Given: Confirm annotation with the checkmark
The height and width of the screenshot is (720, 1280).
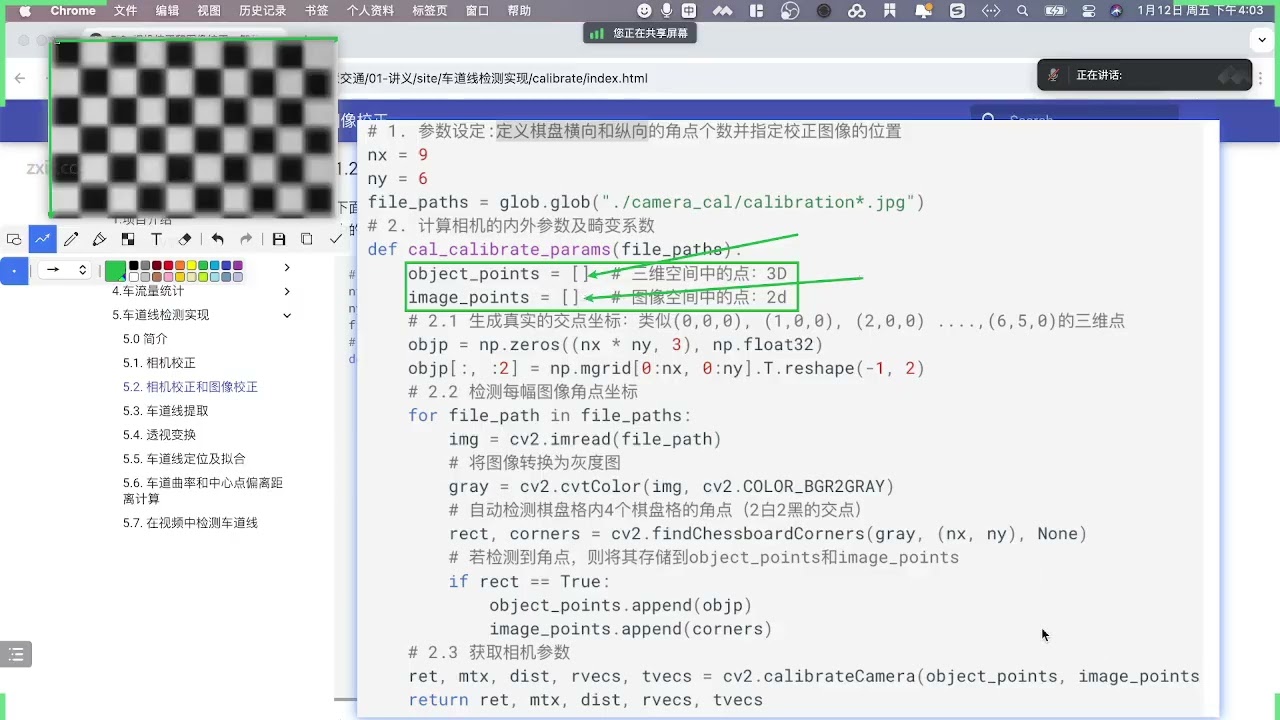Looking at the screenshot, I should (x=335, y=239).
